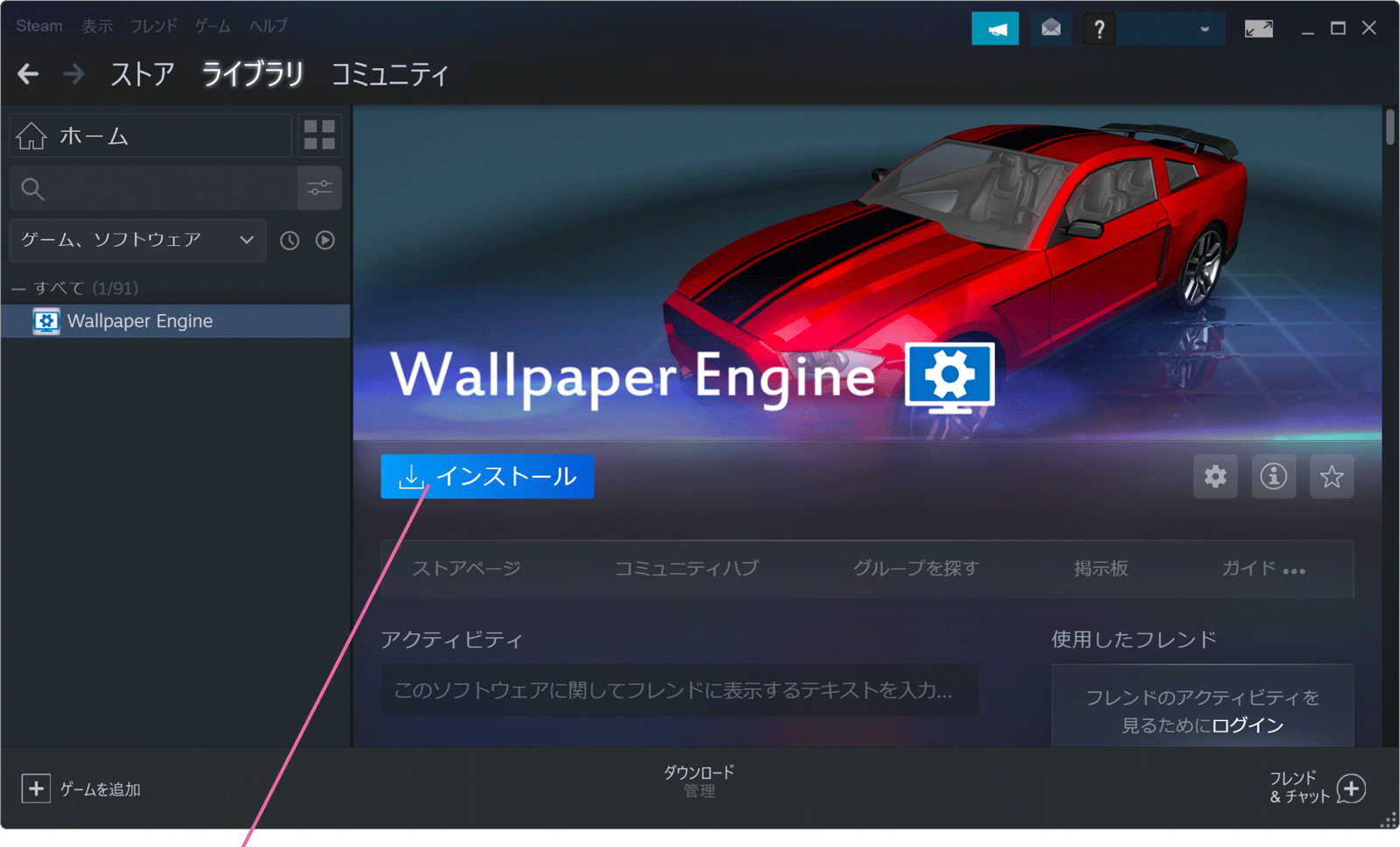Go to the コミュニティ tab
This screenshot has height=847, width=1400.
(x=389, y=74)
